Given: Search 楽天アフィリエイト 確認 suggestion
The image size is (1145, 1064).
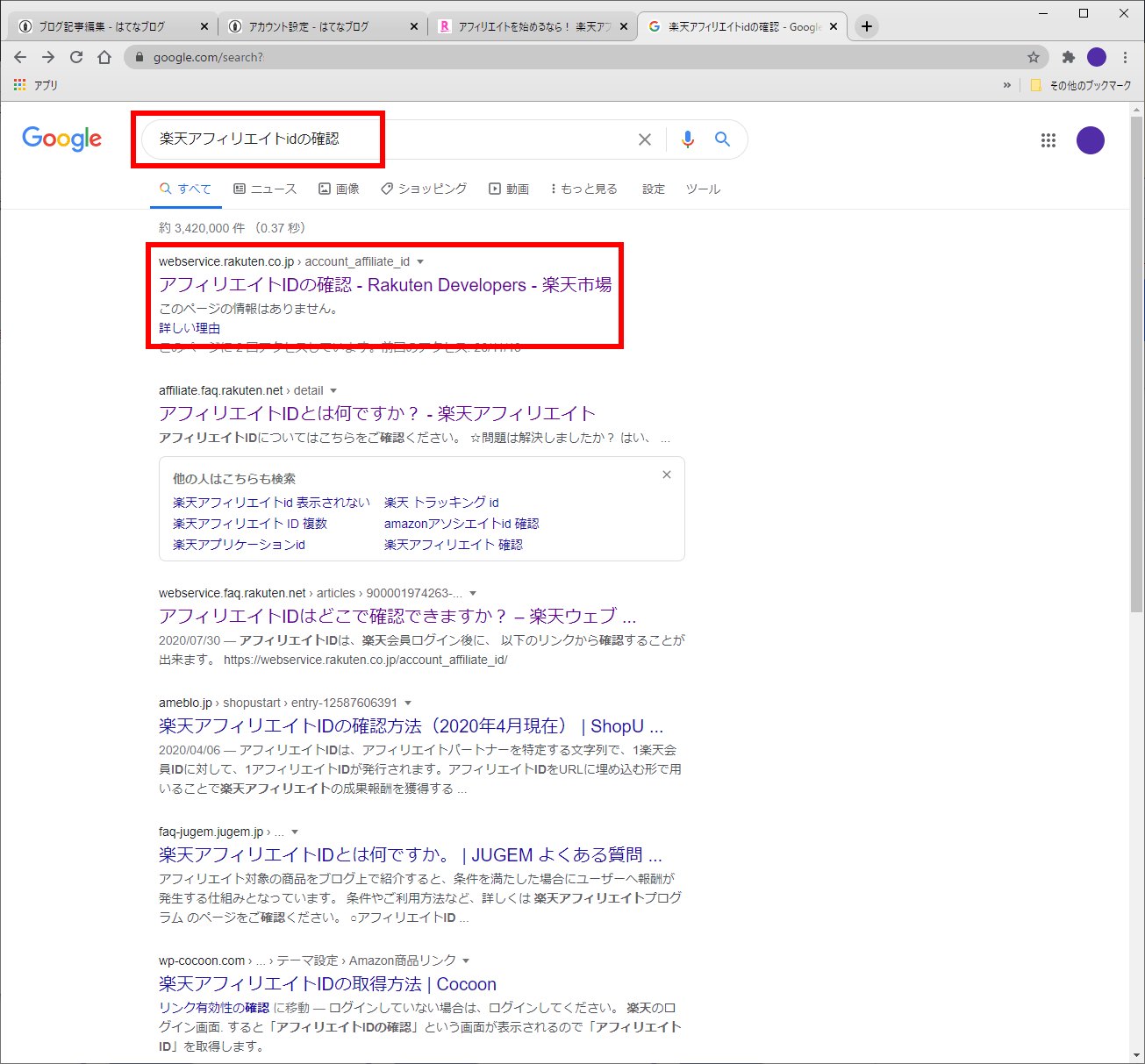Looking at the screenshot, I should tap(454, 545).
